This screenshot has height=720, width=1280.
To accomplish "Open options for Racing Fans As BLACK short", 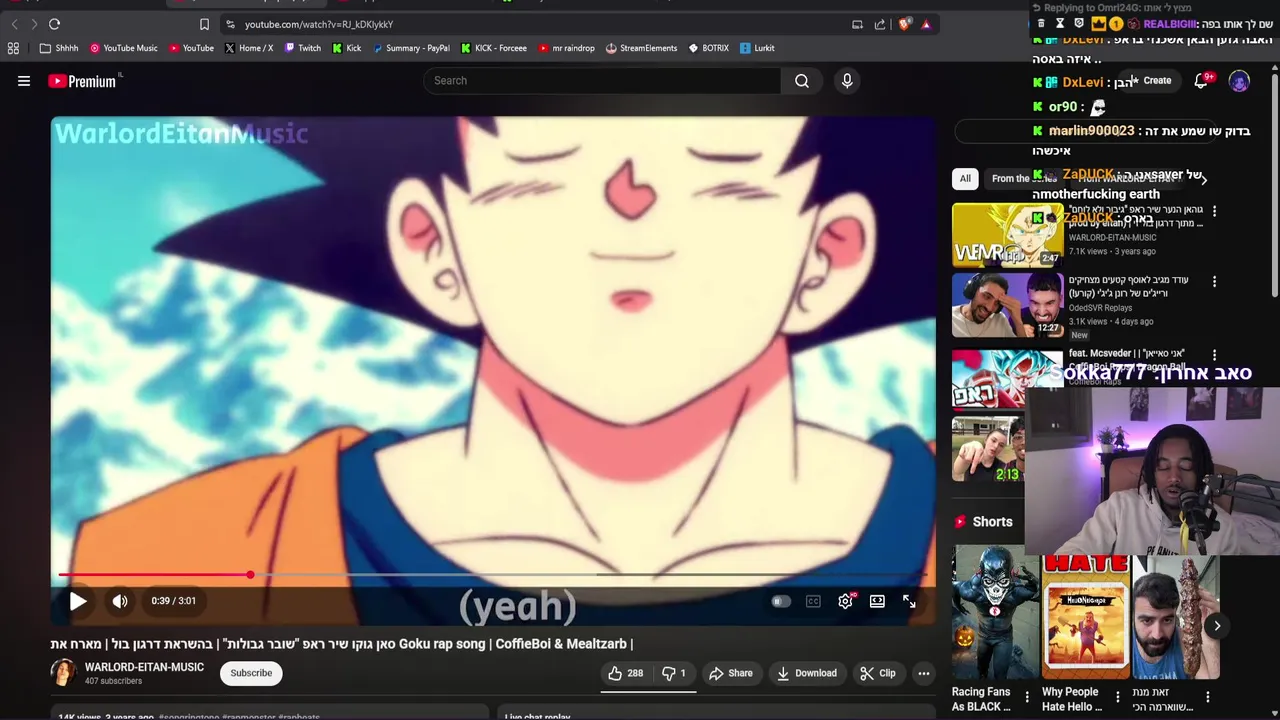I will tap(1027, 697).
